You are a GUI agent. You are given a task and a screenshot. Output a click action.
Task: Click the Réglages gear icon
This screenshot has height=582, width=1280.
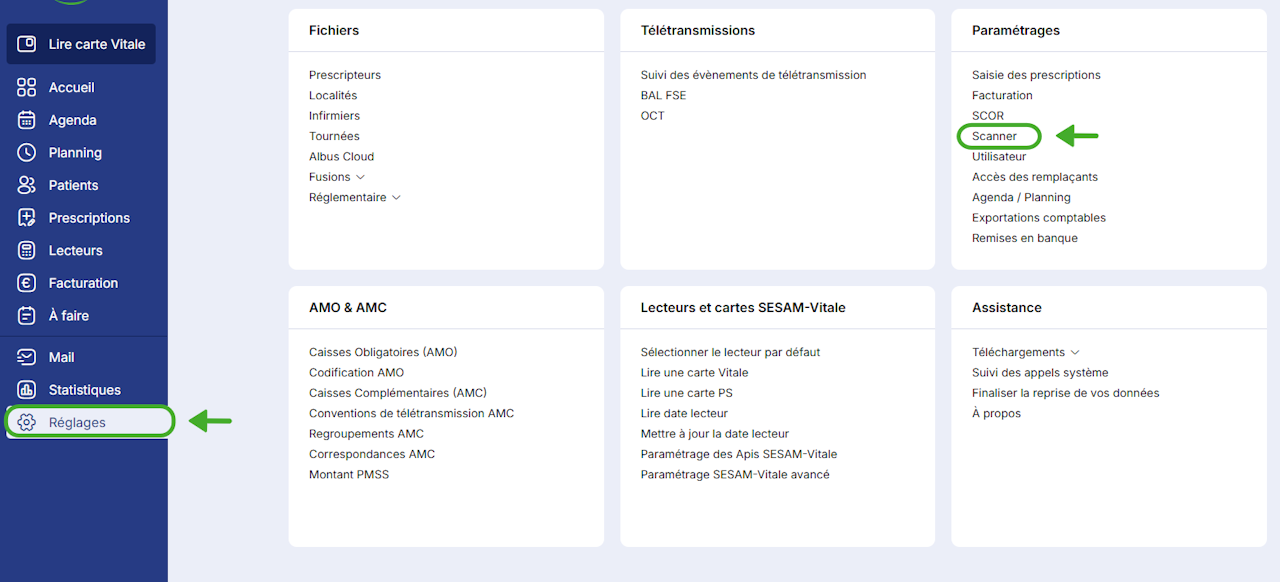click(27, 422)
